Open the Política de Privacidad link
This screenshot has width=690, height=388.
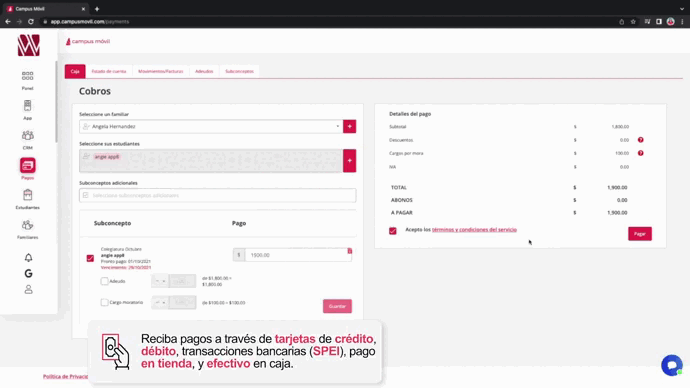66,377
